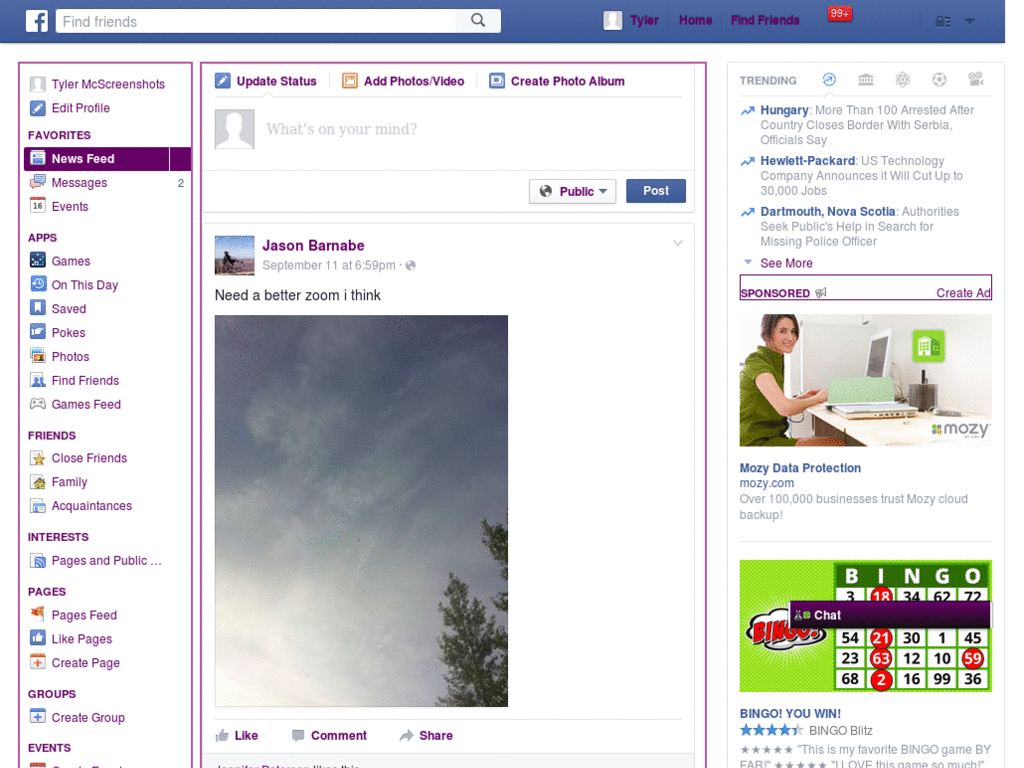Open the Public audience selector dropdown
The image size is (1024, 768).
tap(573, 191)
